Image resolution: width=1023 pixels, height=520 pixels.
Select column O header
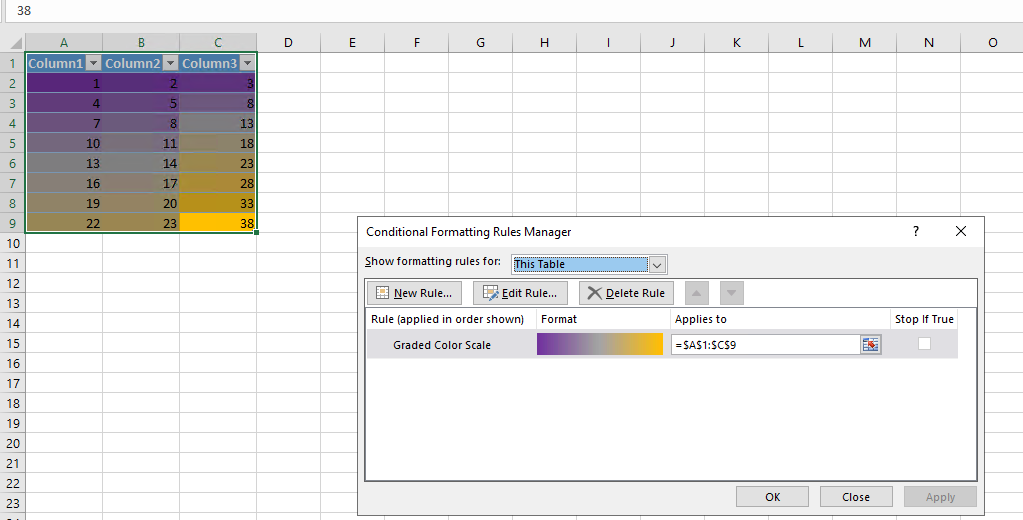992,42
